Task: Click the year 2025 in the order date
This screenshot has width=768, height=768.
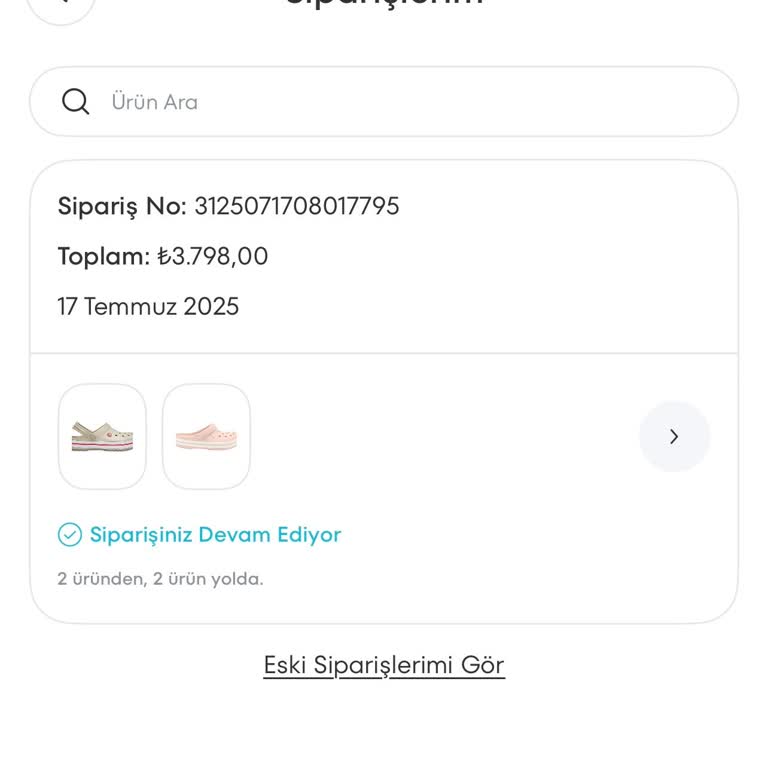Action: click(211, 306)
